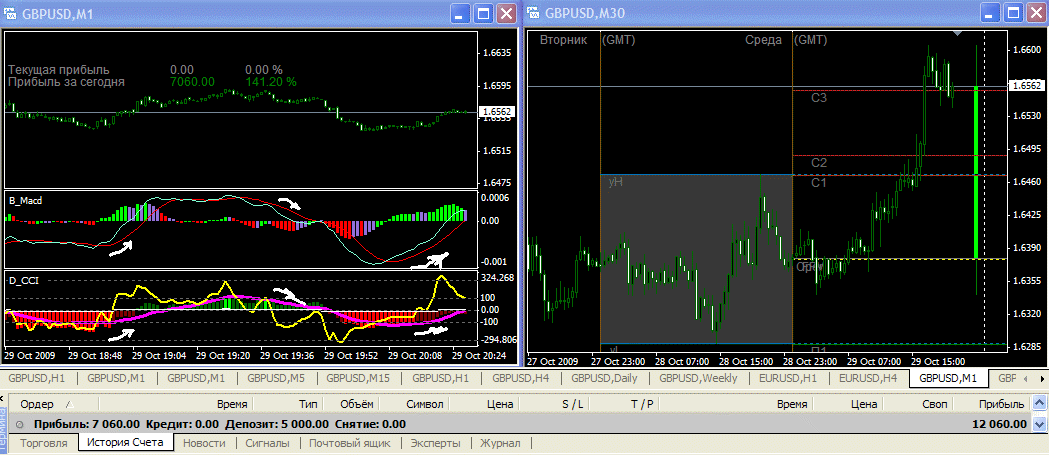Viewport: 1049px width, 455px height.
Task: Open the GBPUSD,M5 chart tab
Action: [x=276, y=378]
